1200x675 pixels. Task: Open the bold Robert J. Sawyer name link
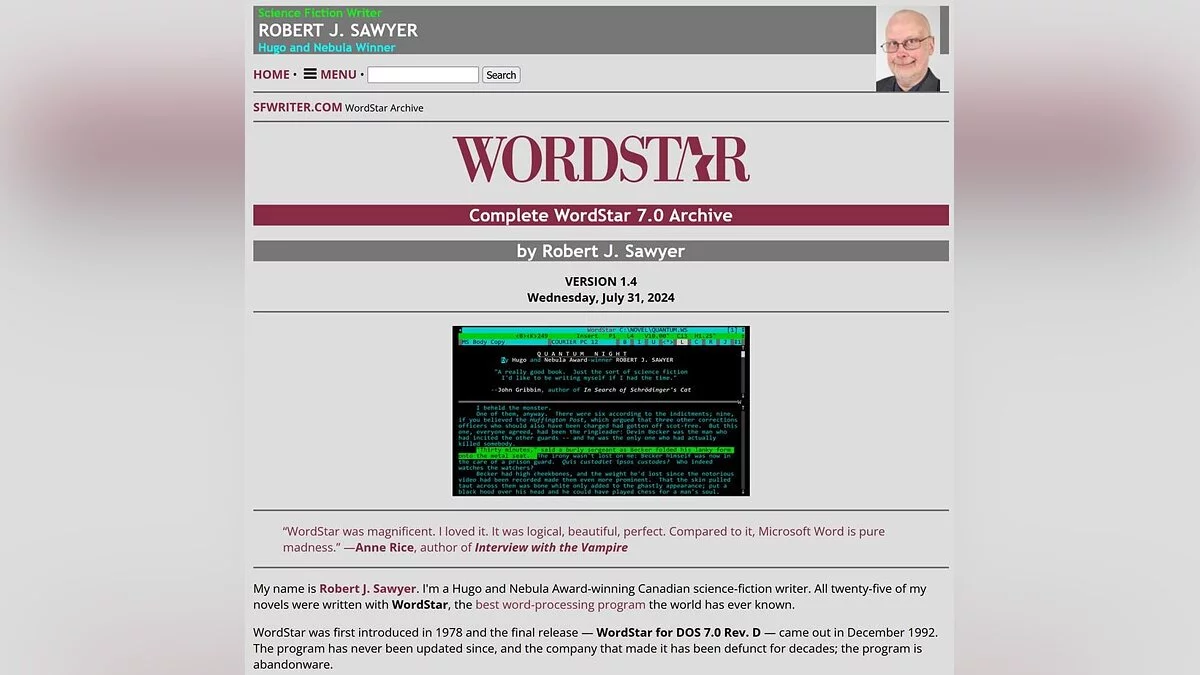pos(367,588)
